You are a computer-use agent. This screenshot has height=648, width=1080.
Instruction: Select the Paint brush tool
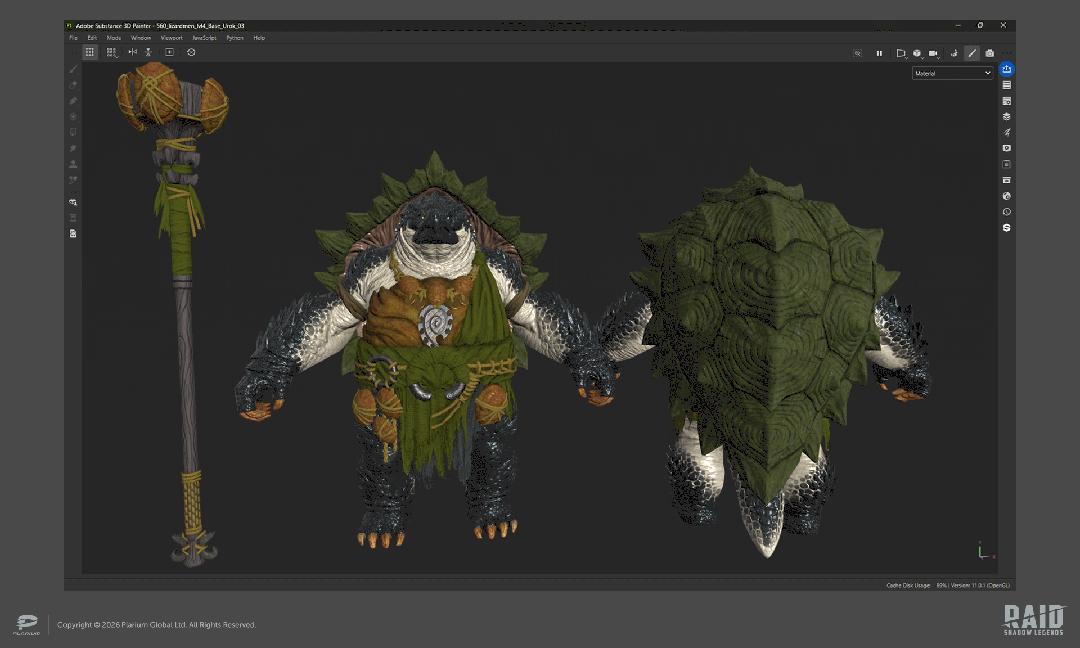(x=73, y=69)
